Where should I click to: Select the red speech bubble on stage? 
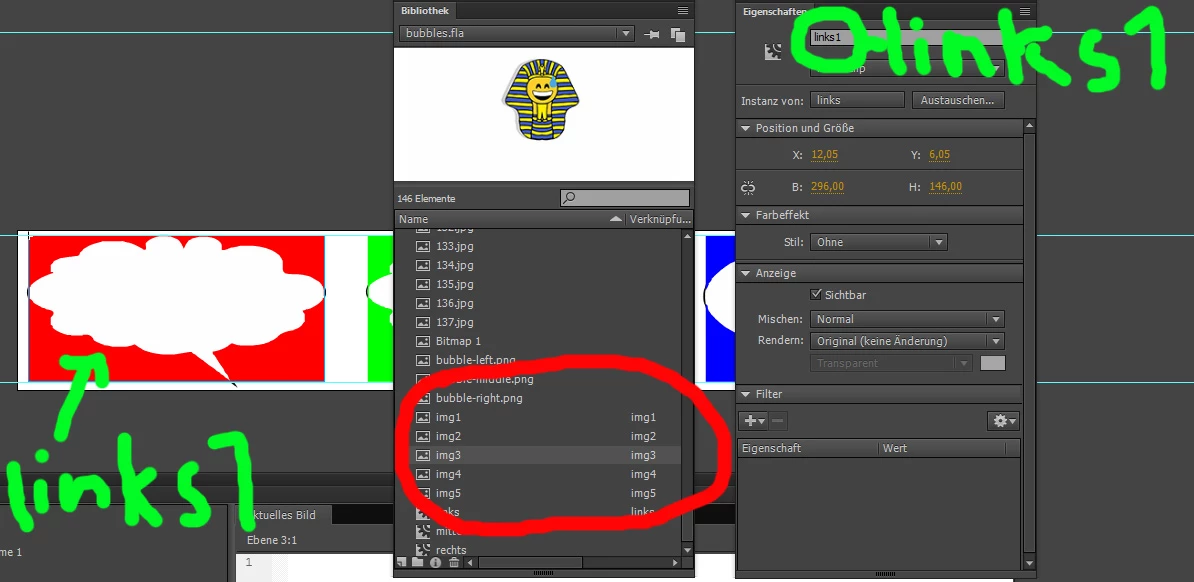tap(177, 308)
